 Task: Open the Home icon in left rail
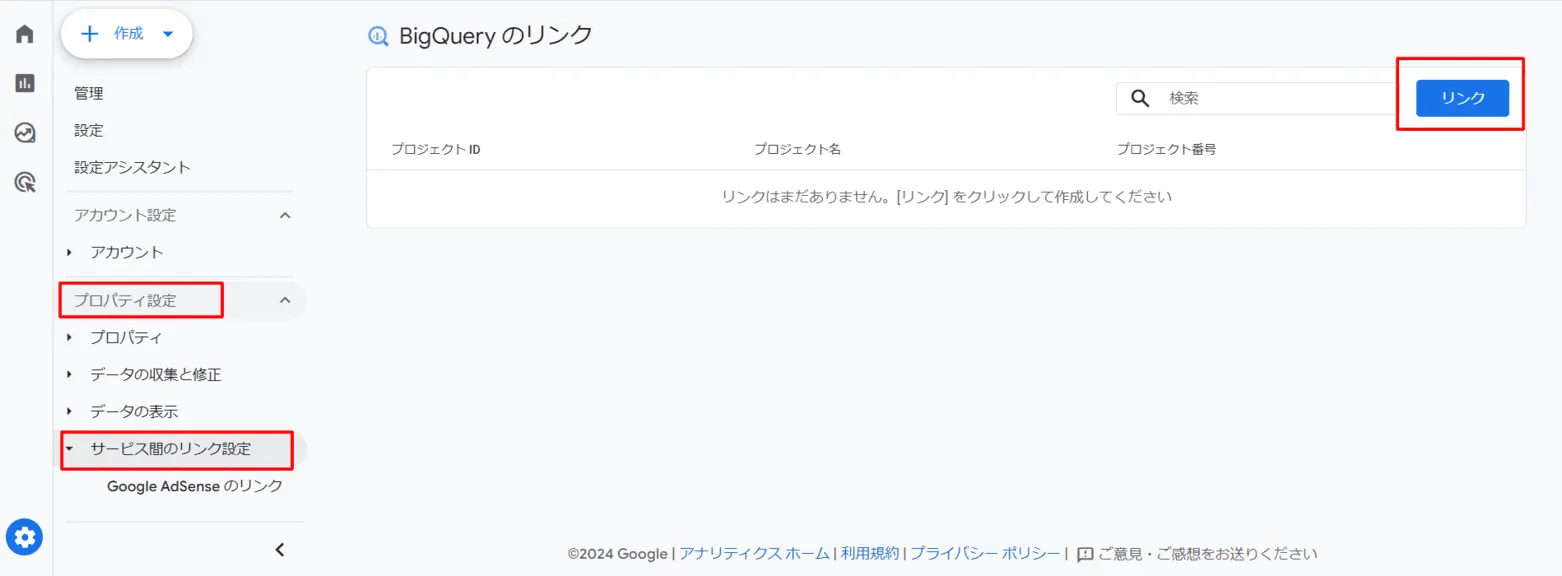tap(25, 34)
